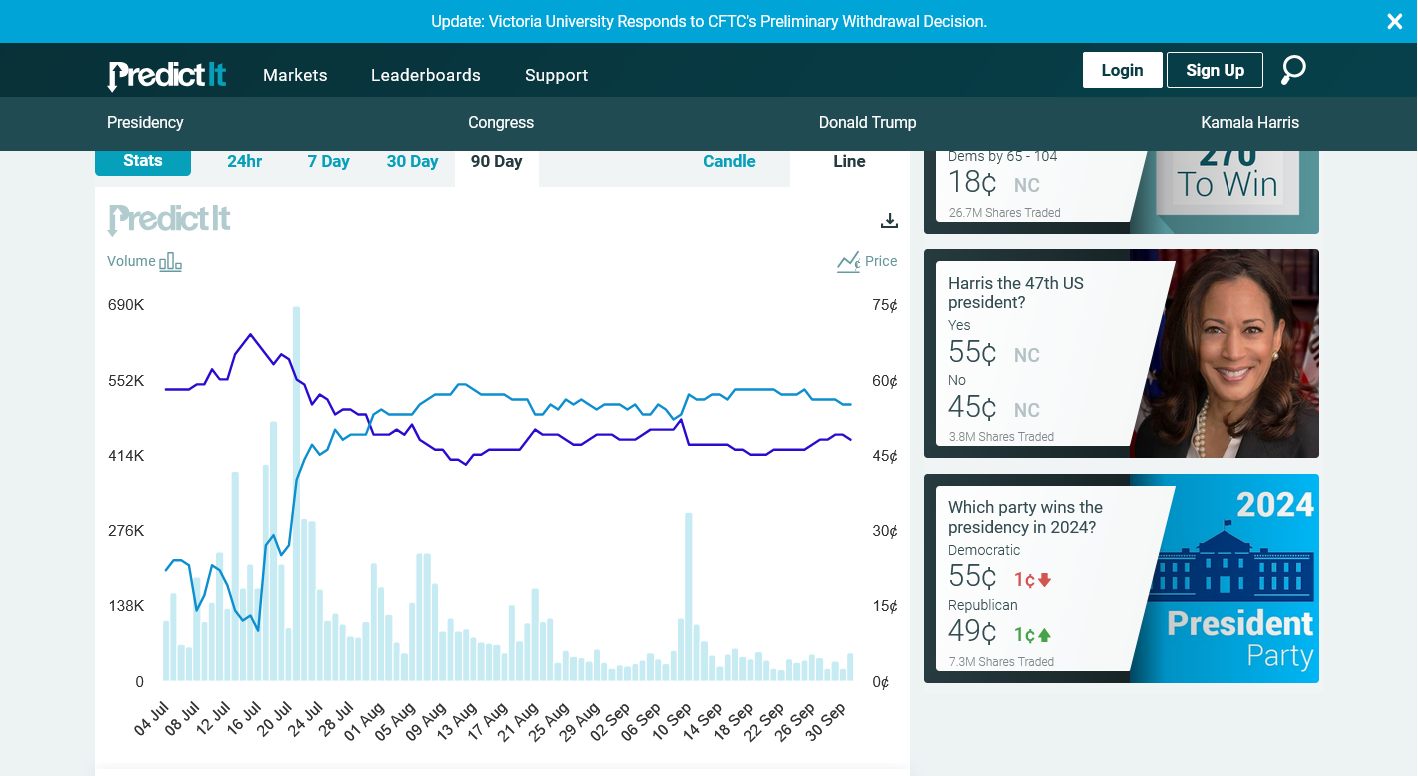Open the Leaderboards page

point(425,75)
